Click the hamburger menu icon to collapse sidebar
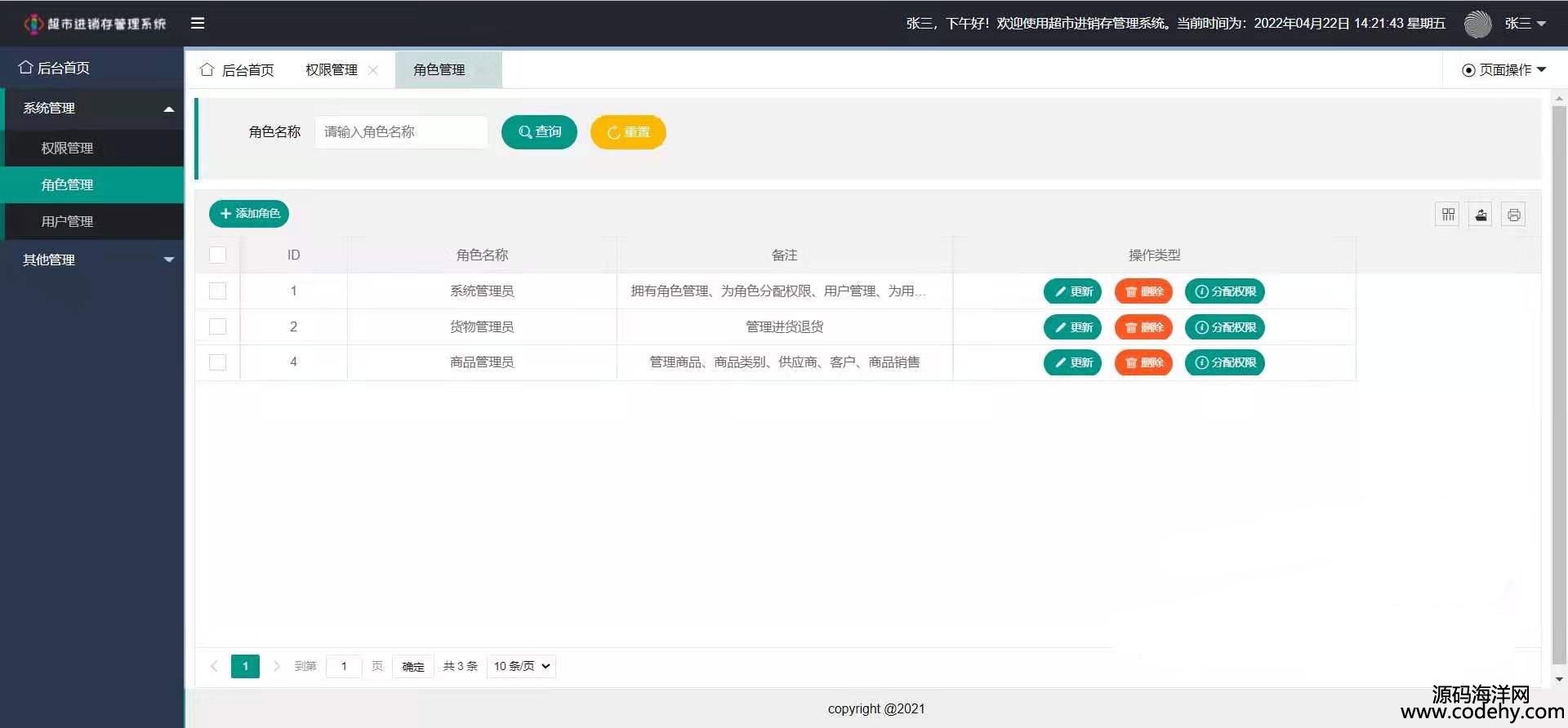Screen dimensions: 1568x728 [198, 24]
